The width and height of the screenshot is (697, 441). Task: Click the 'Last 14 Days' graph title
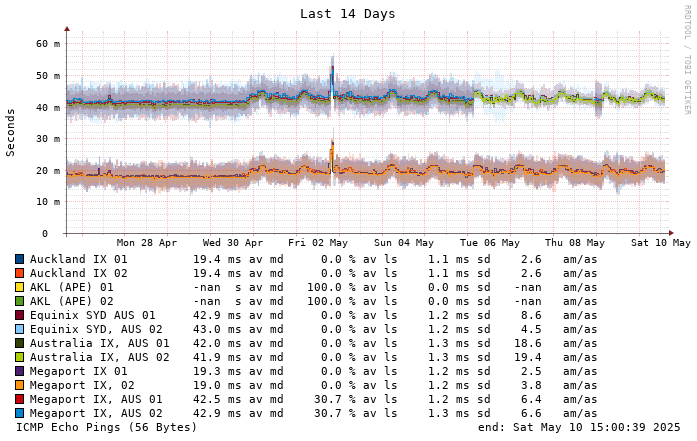[348, 14]
